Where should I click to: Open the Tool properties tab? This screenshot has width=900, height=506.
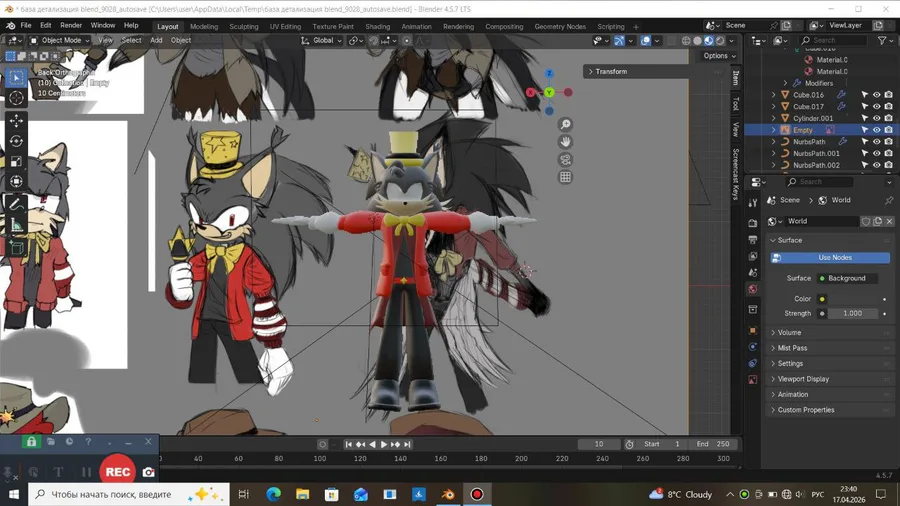coord(752,203)
